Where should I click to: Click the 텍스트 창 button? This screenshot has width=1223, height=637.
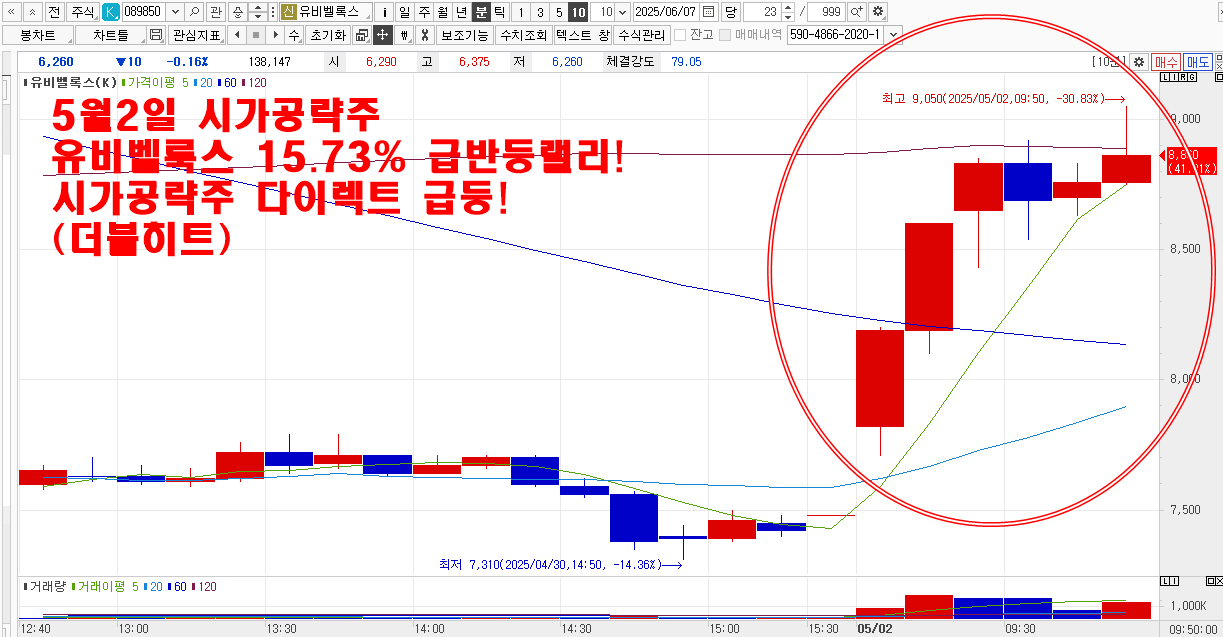click(582, 35)
